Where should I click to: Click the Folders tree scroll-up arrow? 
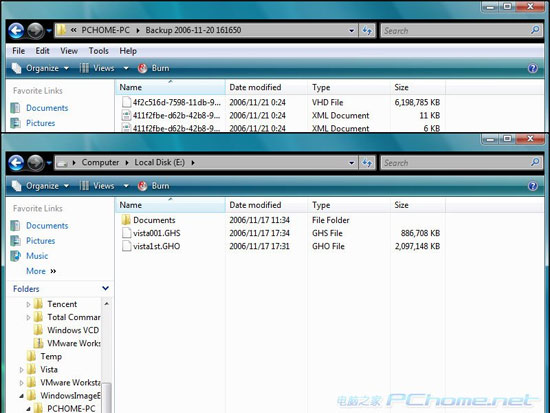[106, 304]
